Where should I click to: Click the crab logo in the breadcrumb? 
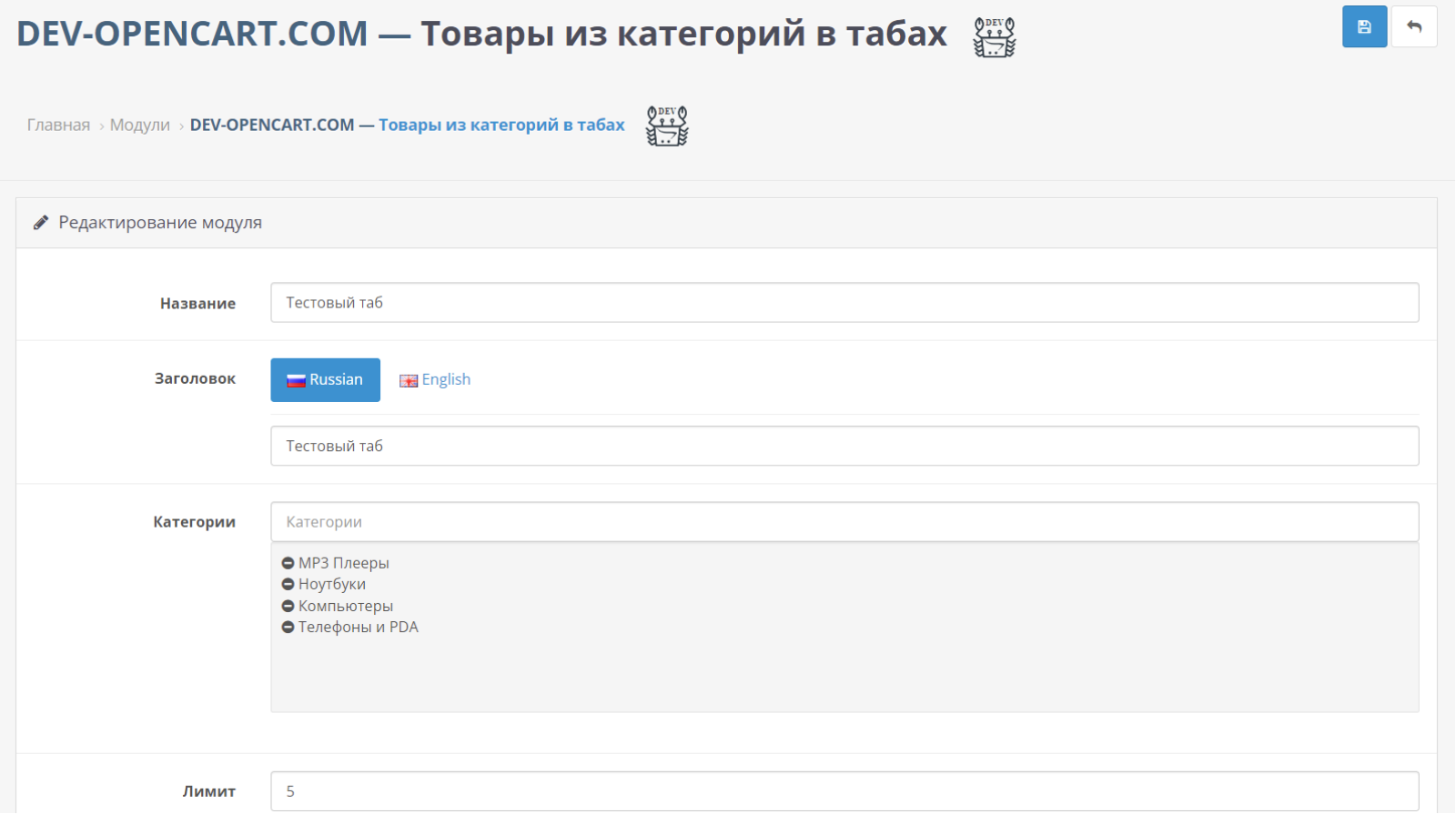click(667, 126)
